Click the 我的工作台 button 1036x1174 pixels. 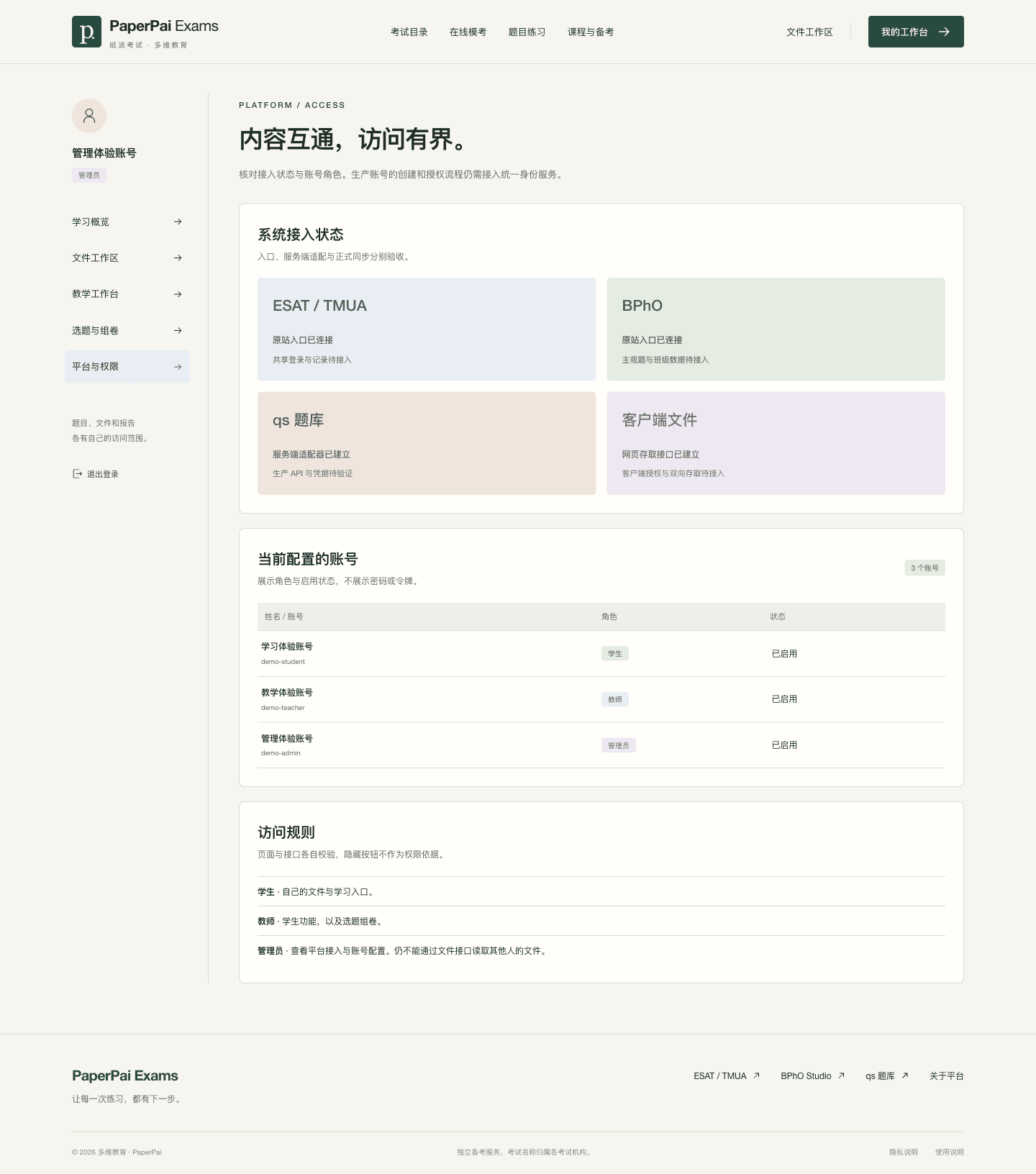pos(916,32)
